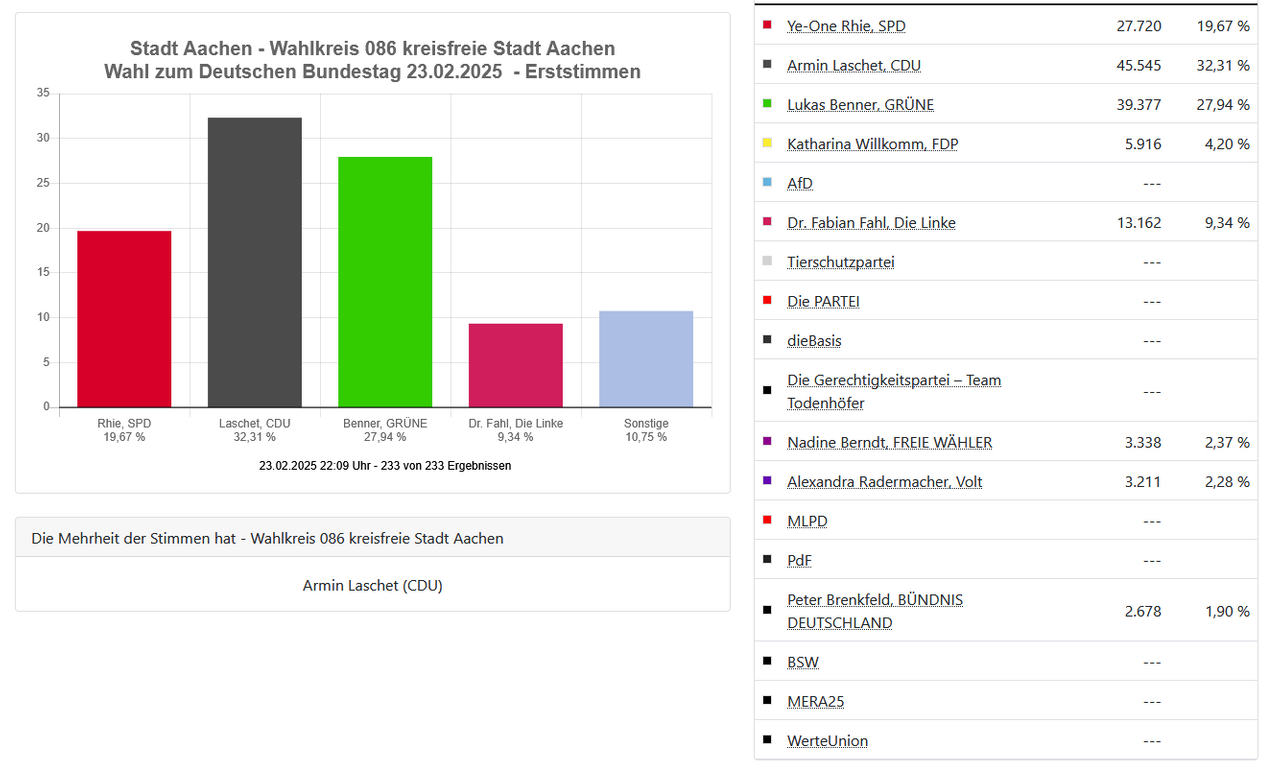
Task: Click the 13.162 vote count for Fahl
Action: (x=1138, y=222)
